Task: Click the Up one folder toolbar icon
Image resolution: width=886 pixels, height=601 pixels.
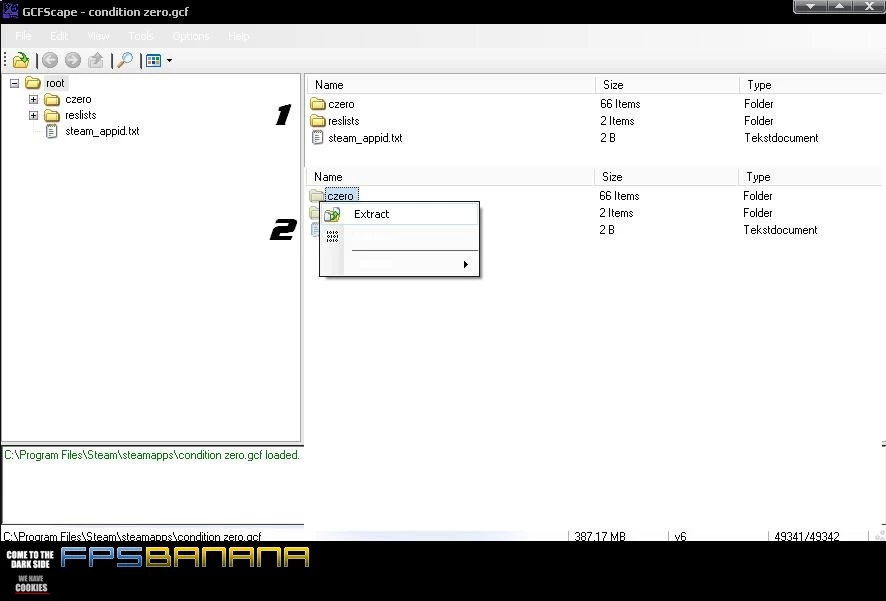Action: coord(95,60)
